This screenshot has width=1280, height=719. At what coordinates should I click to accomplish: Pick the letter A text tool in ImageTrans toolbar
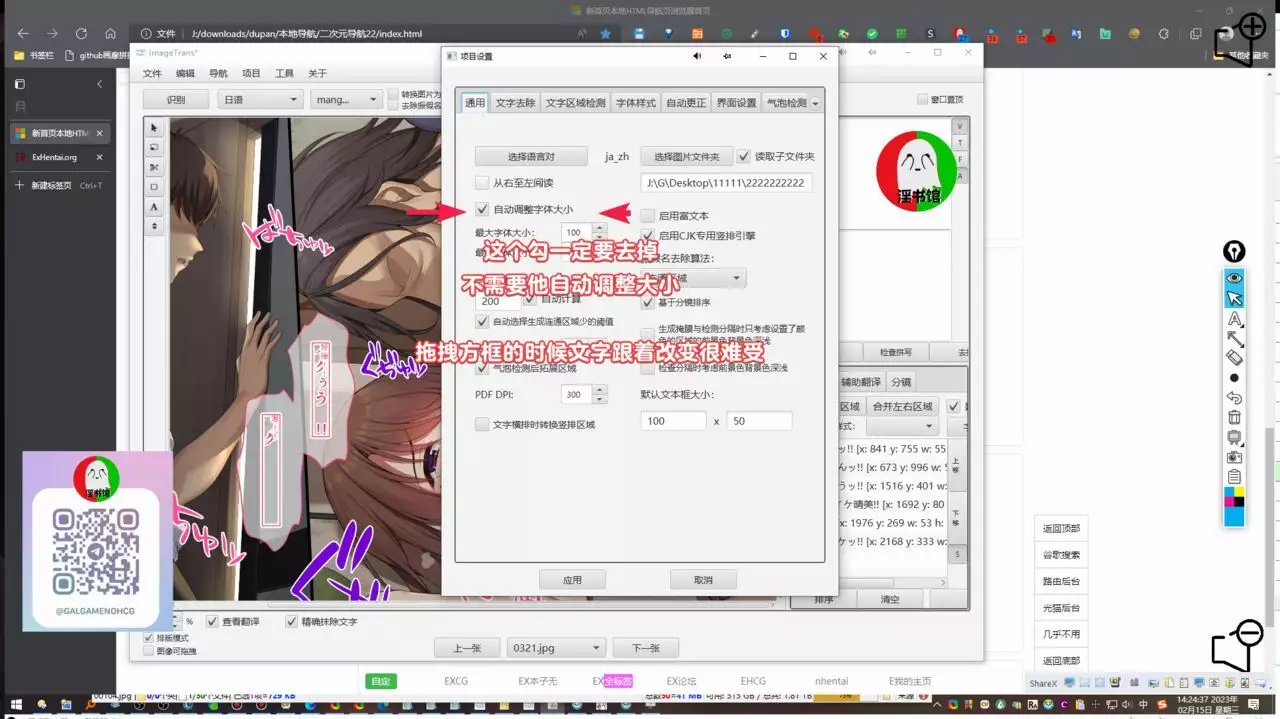[x=154, y=207]
